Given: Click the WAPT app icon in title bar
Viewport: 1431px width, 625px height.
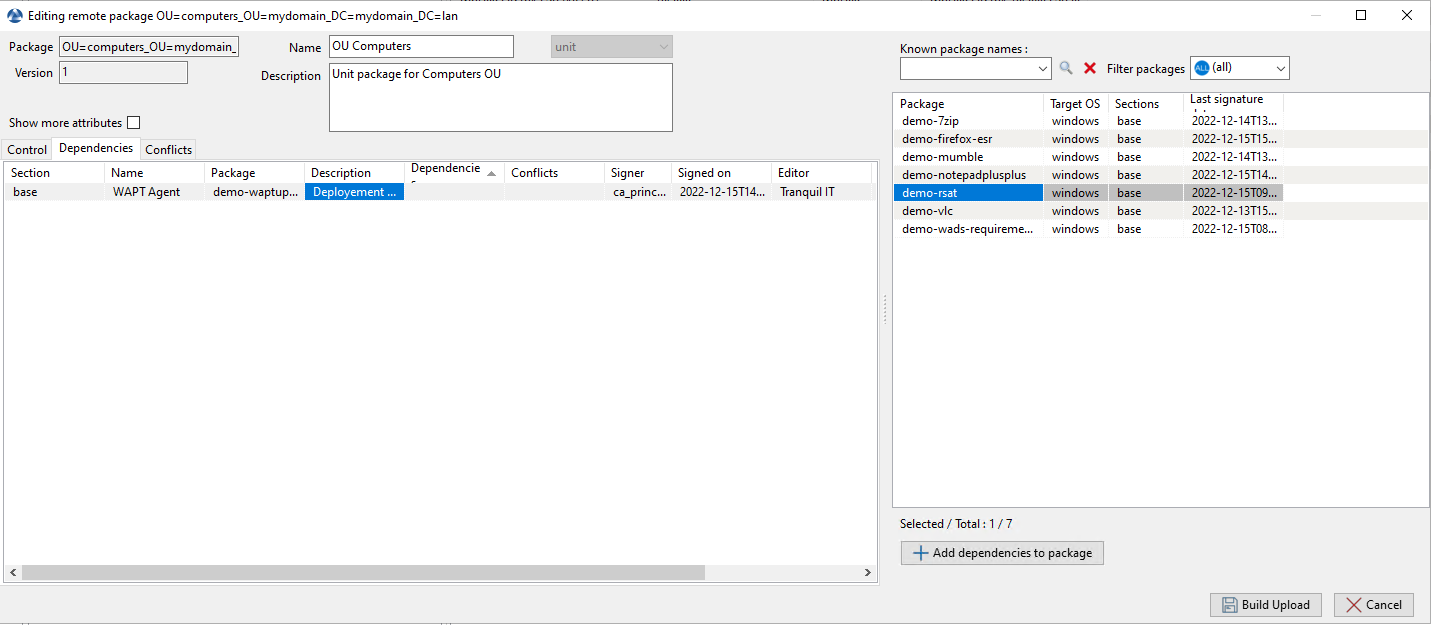Looking at the screenshot, I should tap(14, 16).
